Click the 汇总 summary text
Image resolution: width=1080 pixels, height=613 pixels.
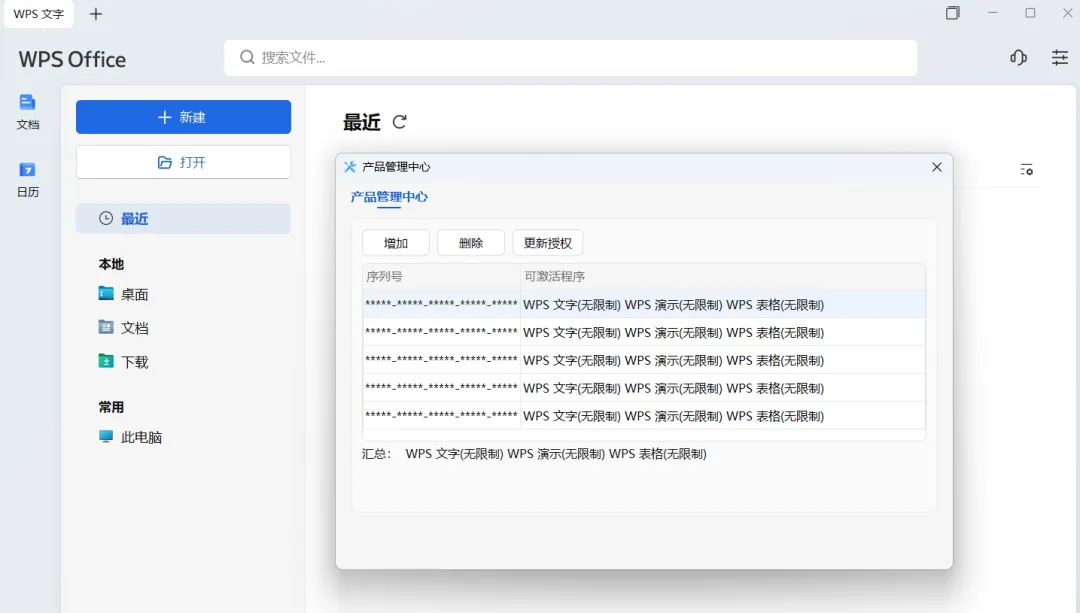coord(534,454)
